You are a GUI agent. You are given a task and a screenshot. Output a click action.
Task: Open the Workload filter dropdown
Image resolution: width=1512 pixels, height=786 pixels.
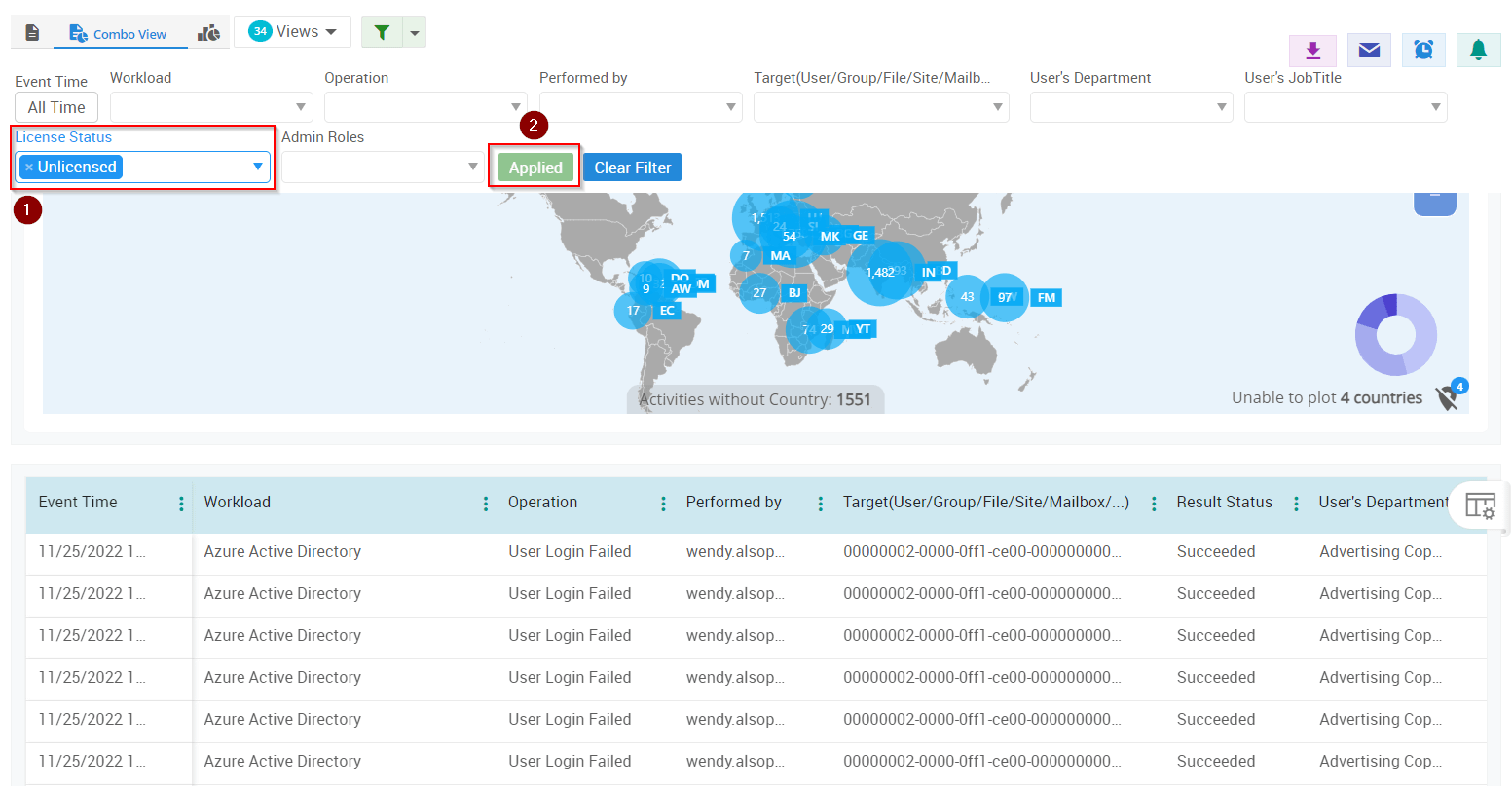[211, 107]
